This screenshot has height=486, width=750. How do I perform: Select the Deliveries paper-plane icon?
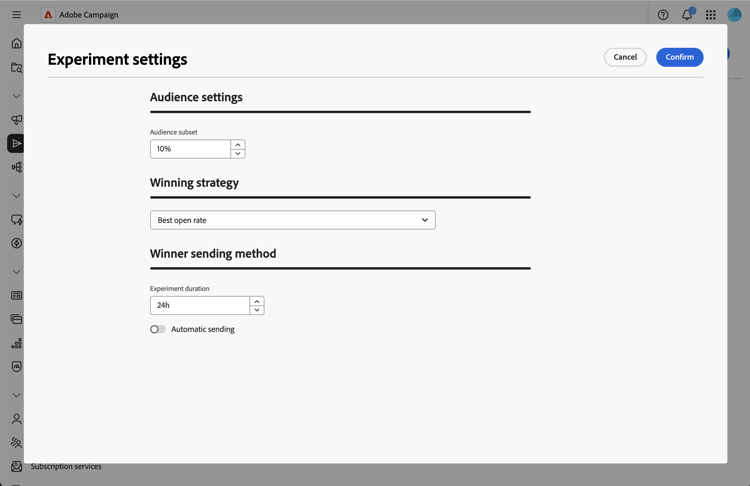pyautogui.click(x=16, y=144)
